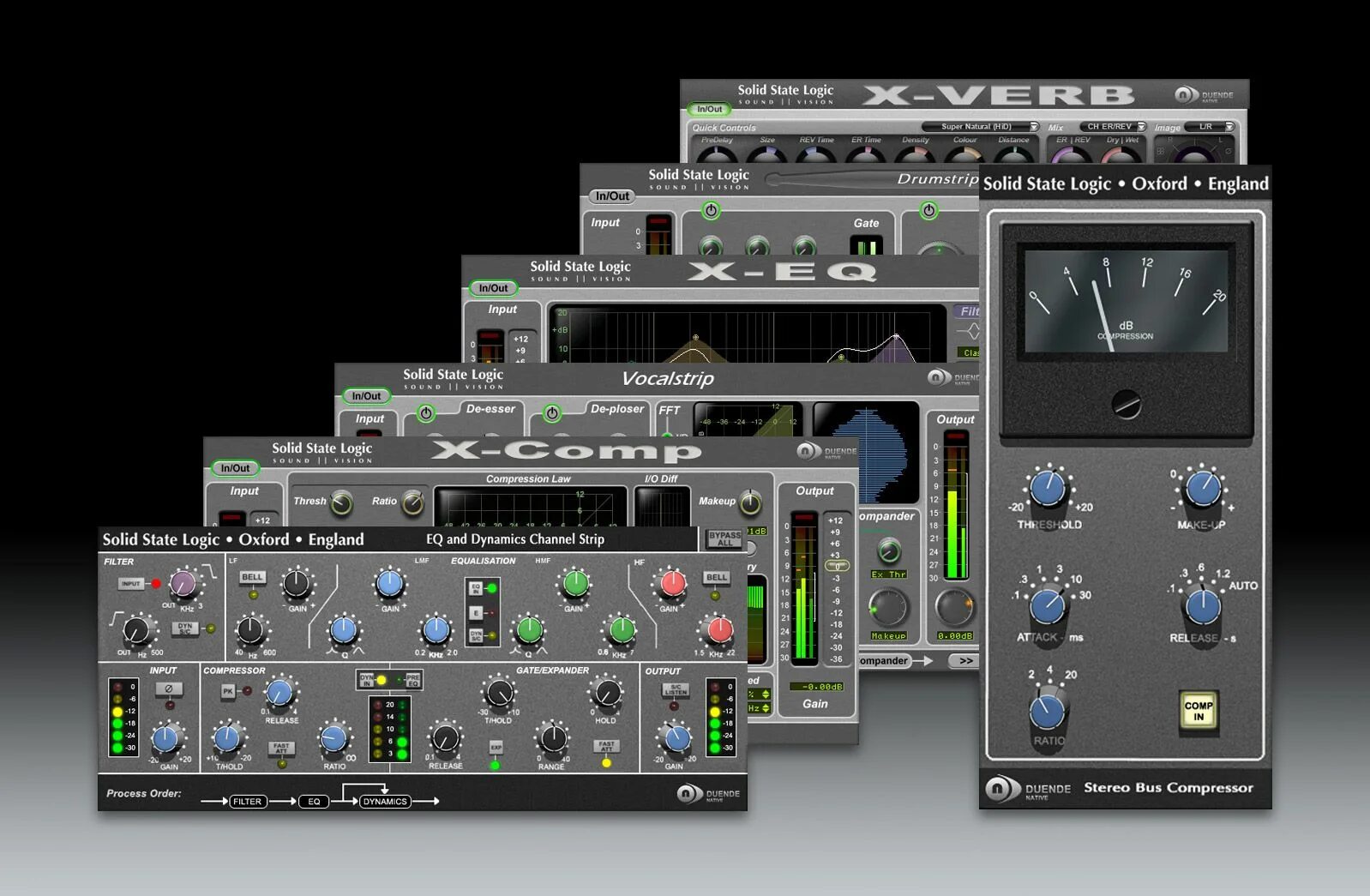Viewport: 1370px width, 896px height.
Task: Click the X-Comp Makeup knob
Action: [750, 503]
